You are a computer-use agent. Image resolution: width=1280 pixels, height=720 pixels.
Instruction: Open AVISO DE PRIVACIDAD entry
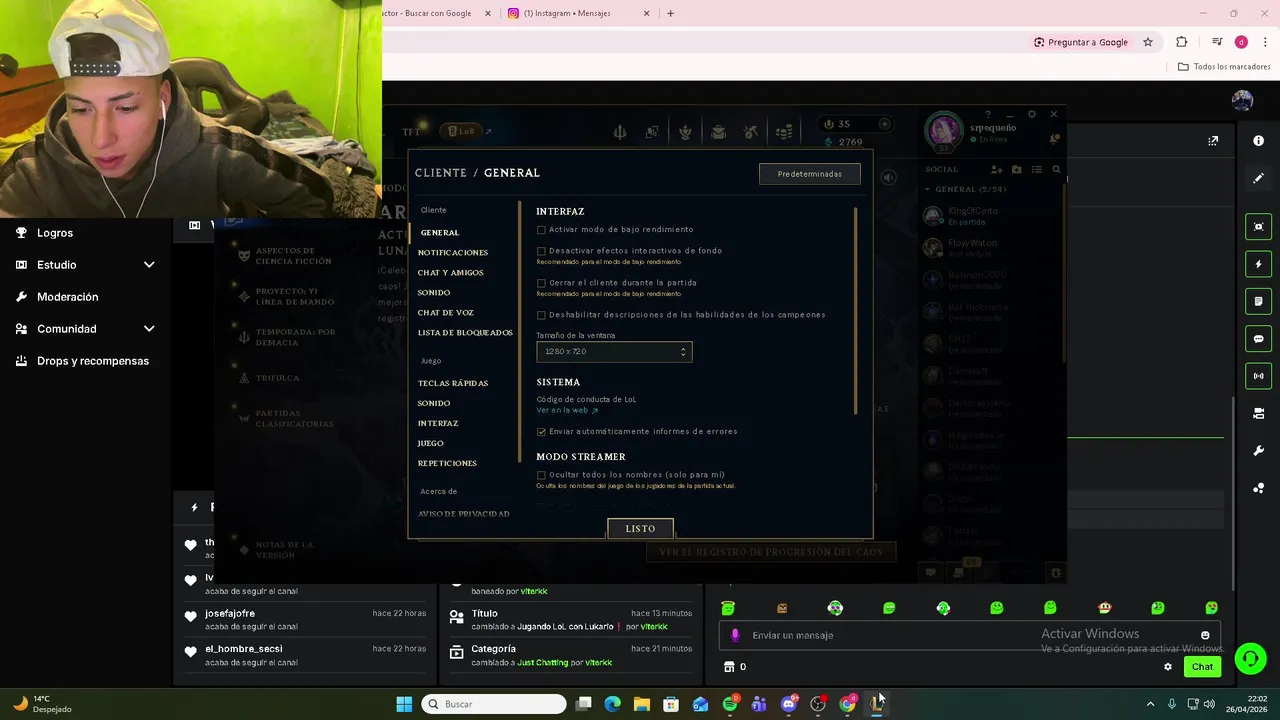[x=464, y=514]
